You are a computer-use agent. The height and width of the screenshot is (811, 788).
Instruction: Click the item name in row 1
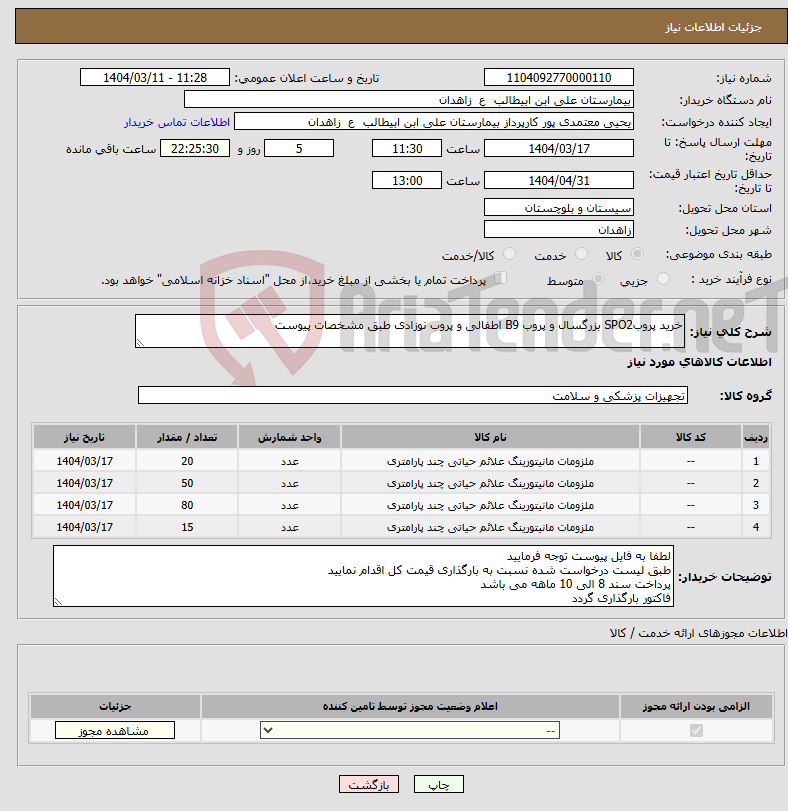coord(490,461)
